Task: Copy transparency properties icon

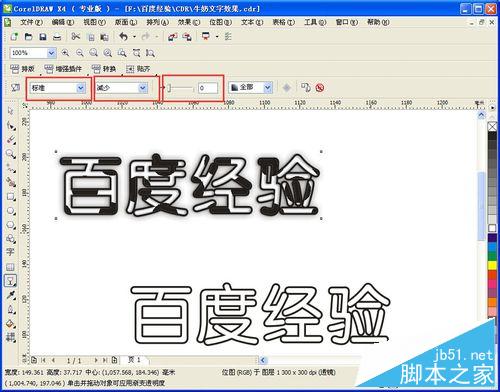Action: pos(305,87)
